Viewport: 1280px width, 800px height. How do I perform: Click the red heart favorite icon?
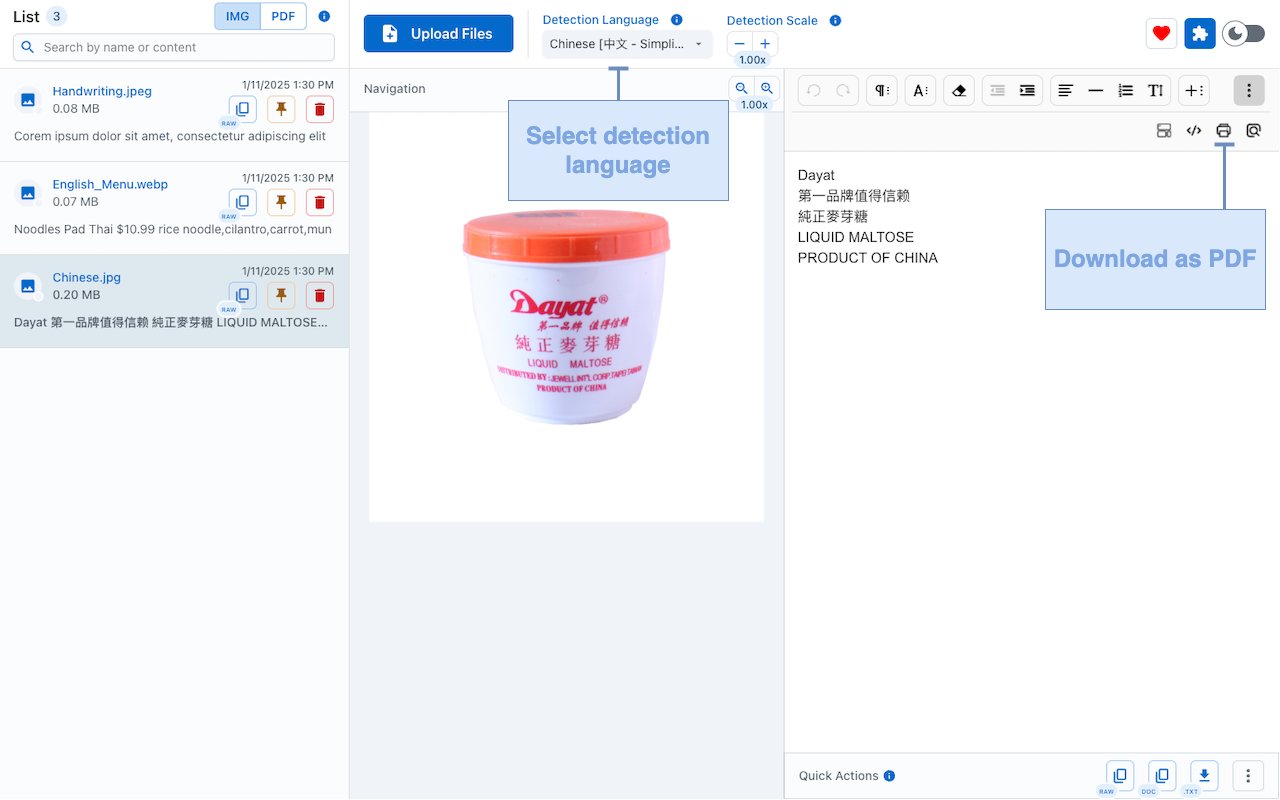[x=1161, y=33]
